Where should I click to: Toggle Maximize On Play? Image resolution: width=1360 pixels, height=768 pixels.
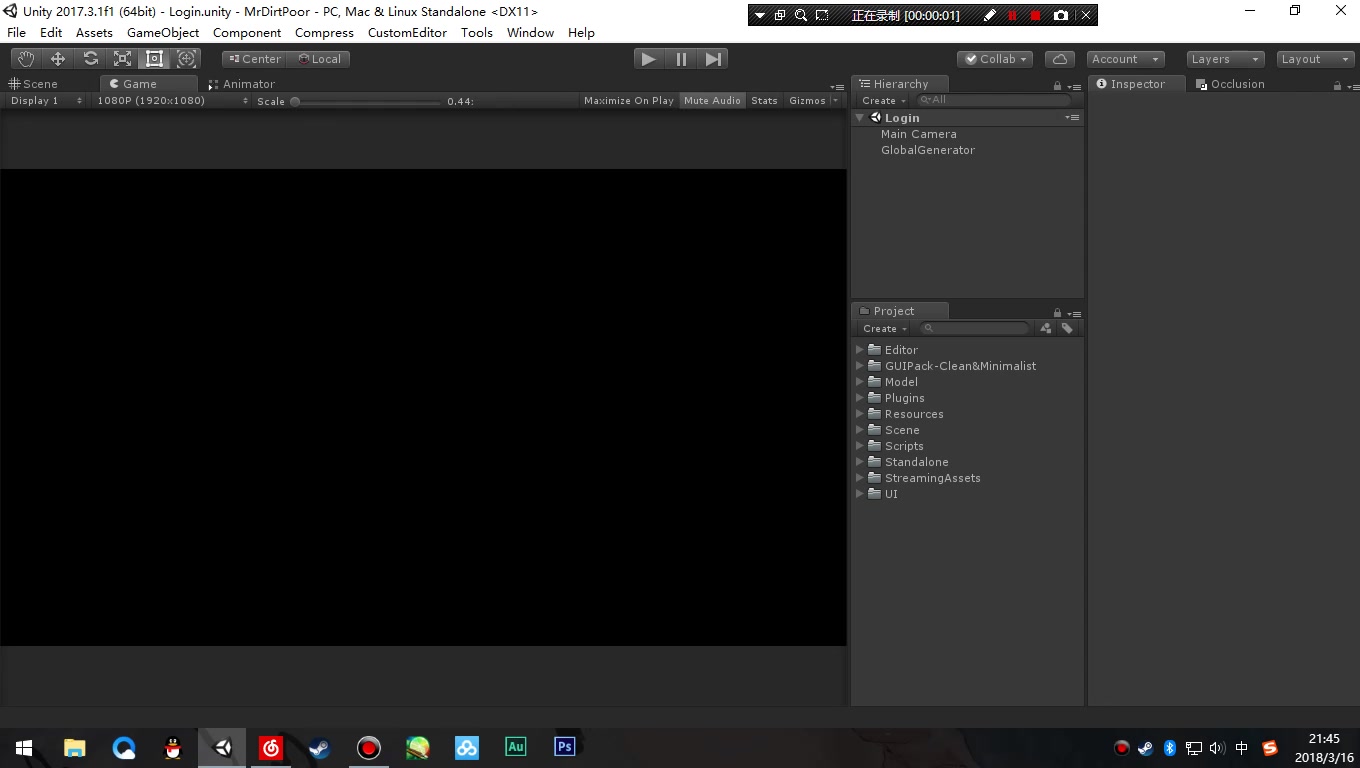pyautogui.click(x=628, y=101)
